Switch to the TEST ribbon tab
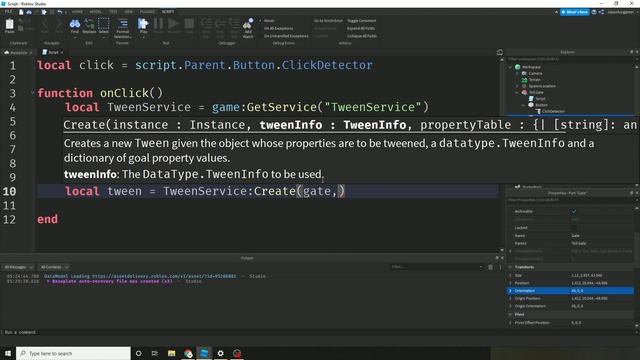The height and width of the screenshot is (360, 640). click(x=113, y=12)
